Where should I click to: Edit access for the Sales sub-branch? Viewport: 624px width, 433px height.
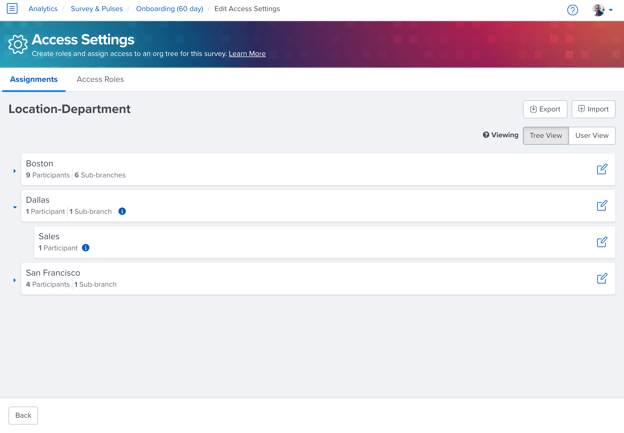tap(602, 242)
